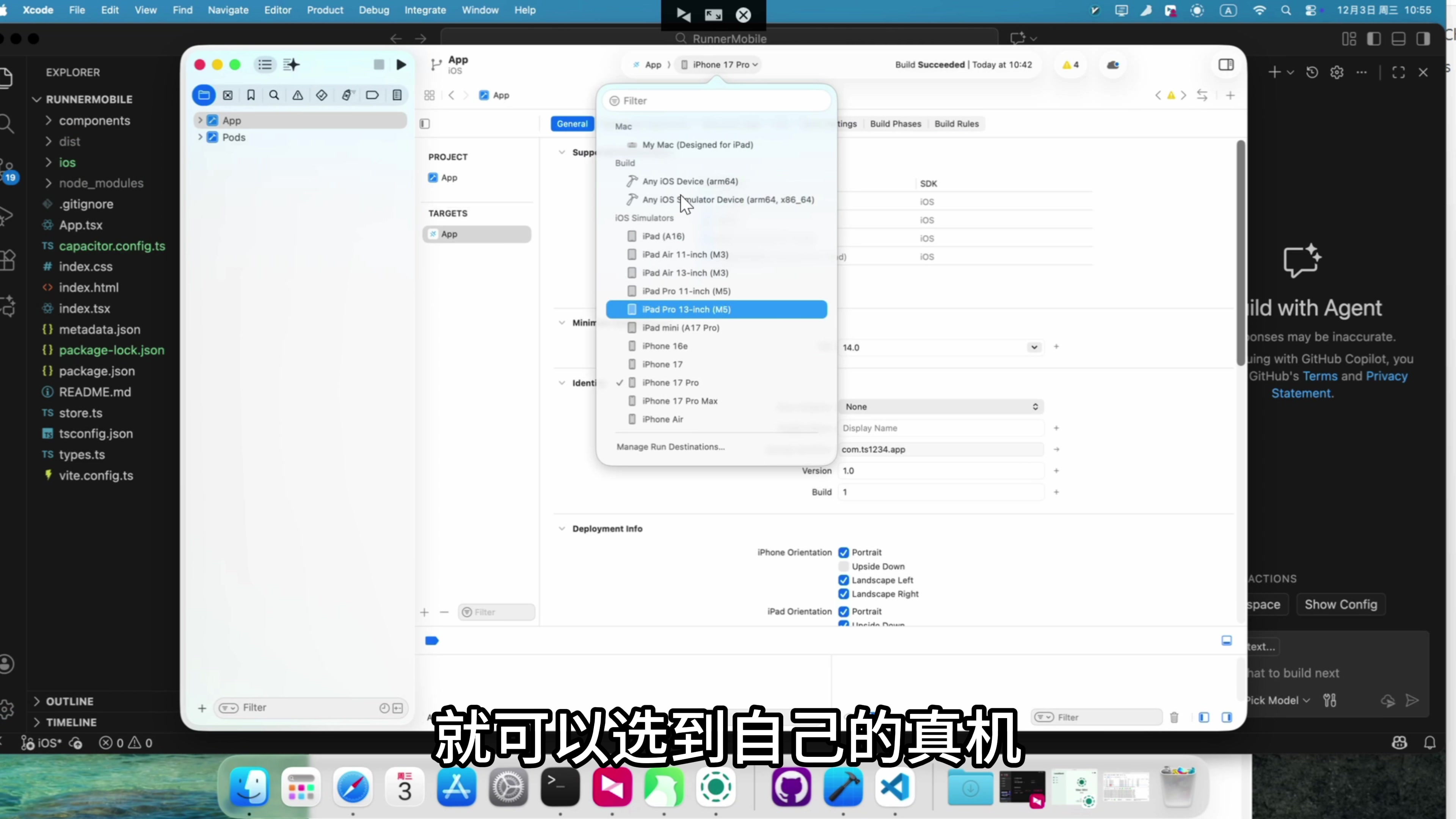
Task: Choose iPhone 17 Pro Max simulator
Action: 679,401
